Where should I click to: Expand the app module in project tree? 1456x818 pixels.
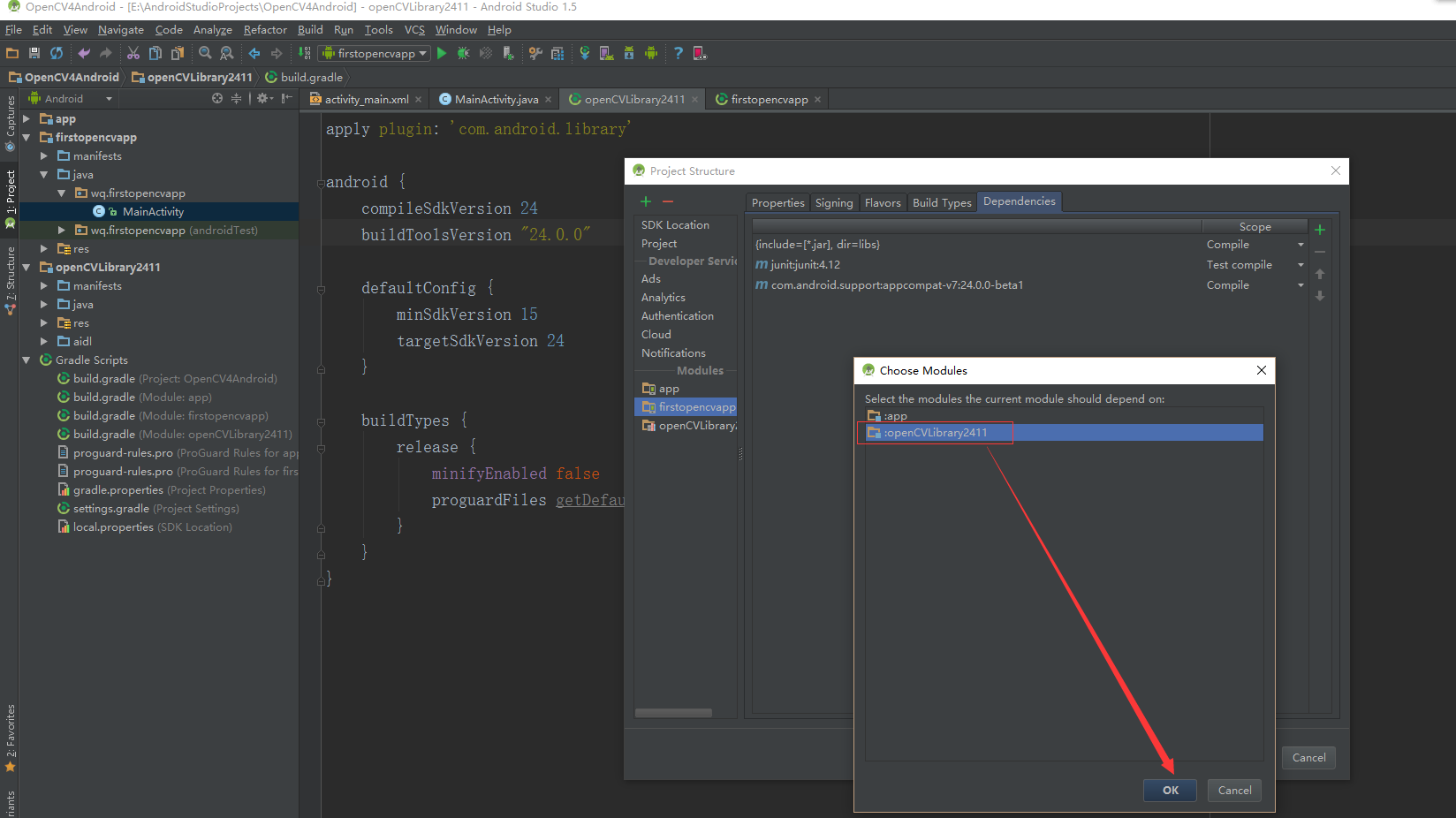(27, 118)
